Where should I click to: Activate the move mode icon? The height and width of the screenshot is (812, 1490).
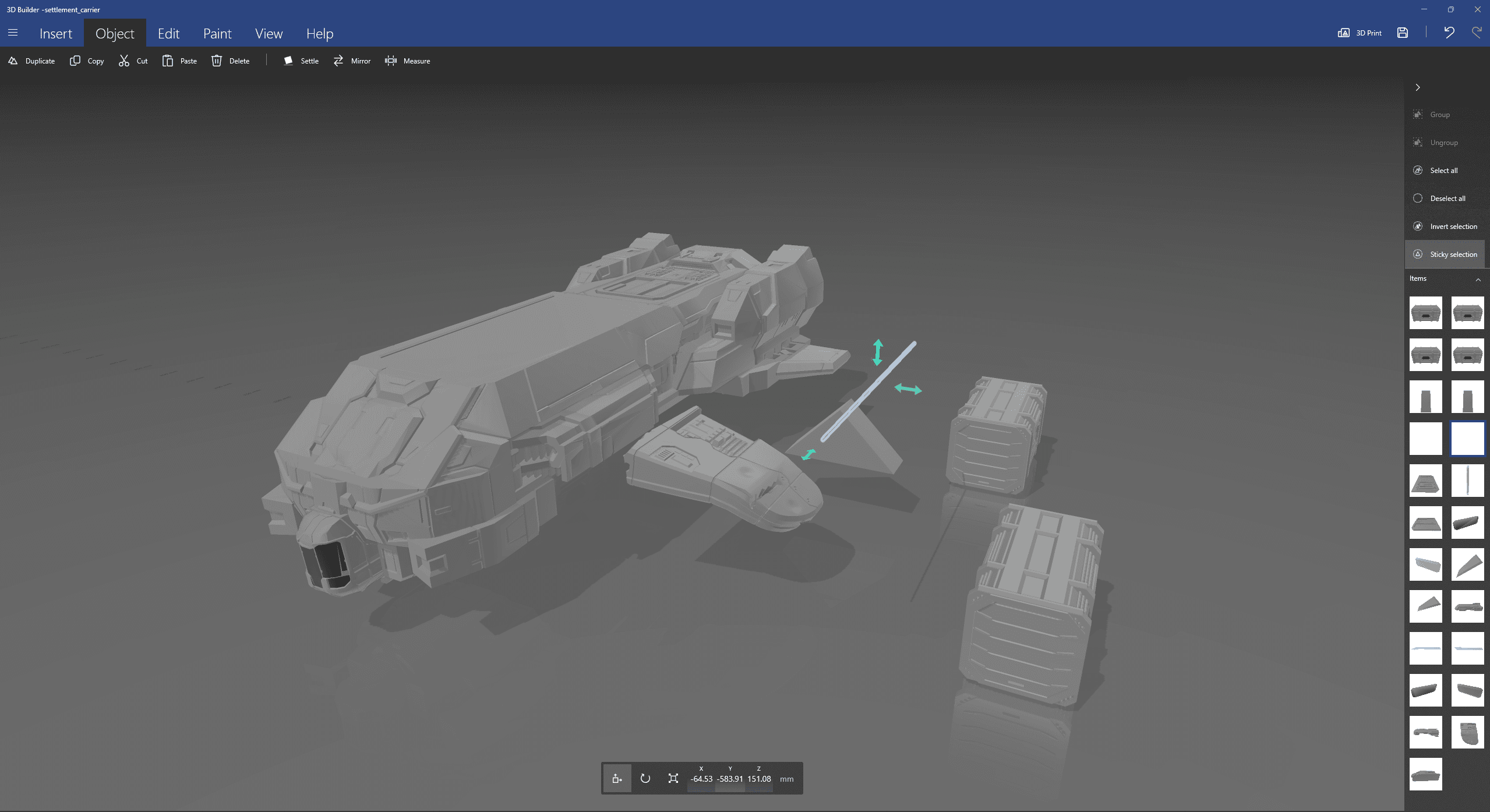[x=617, y=778]
